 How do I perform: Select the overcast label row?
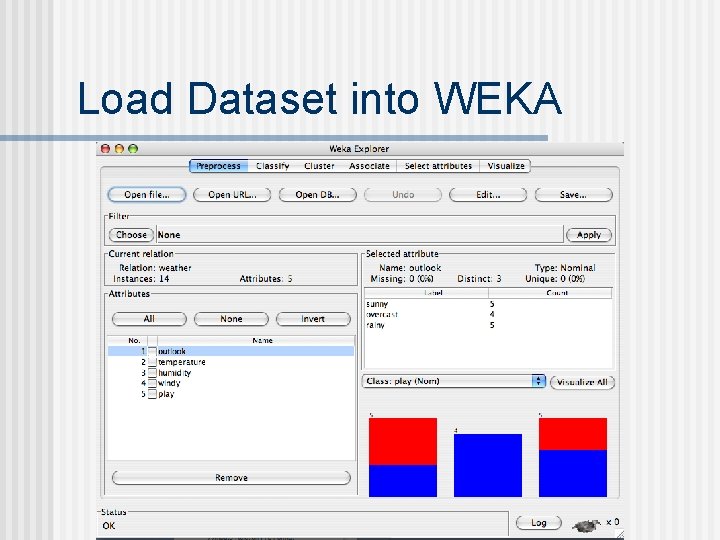pyautogui.click(x=488, y=315)
